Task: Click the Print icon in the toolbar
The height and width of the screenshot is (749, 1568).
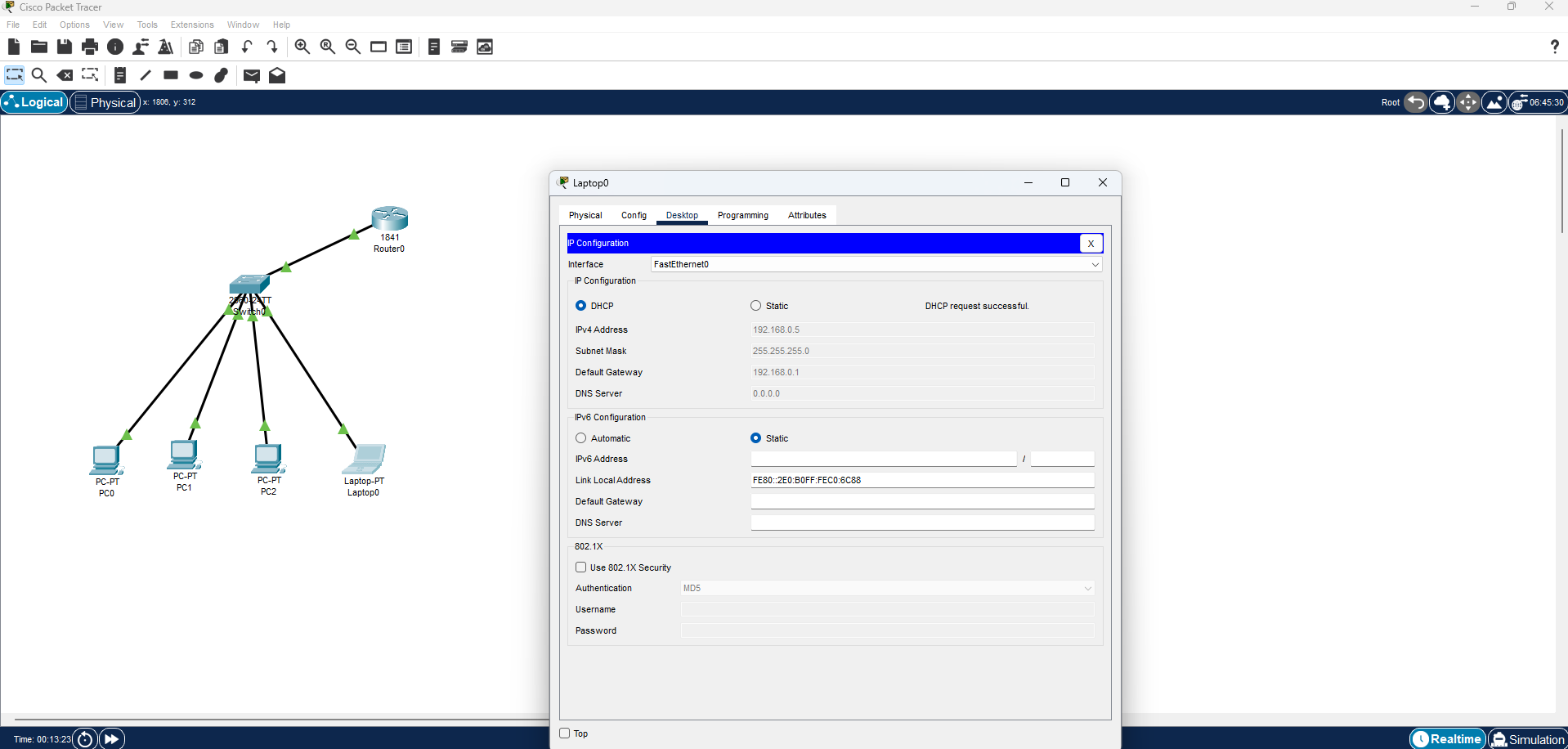Action: (90, 47)
